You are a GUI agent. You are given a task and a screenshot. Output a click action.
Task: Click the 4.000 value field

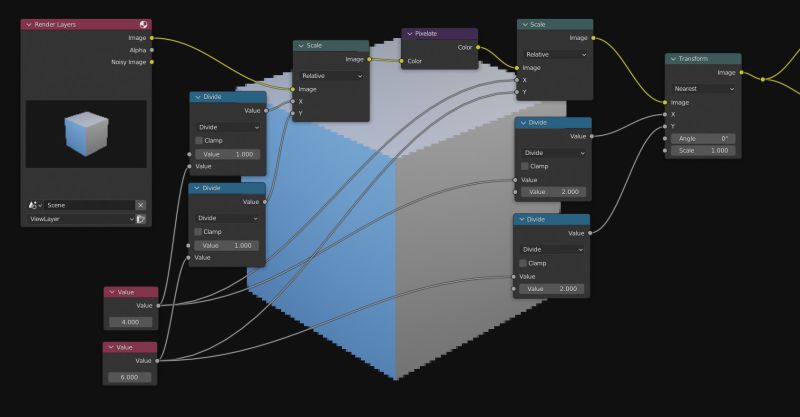coord(131,322)
